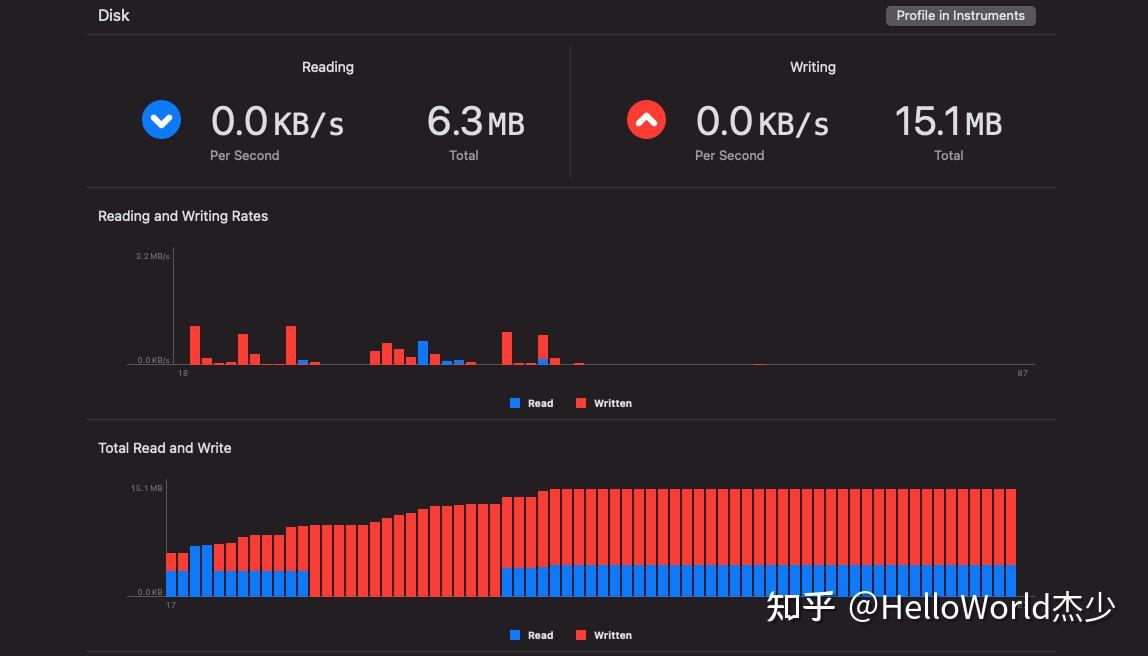Viewport: 1148px width, 656px height.
Task: Click the 15.1 MB axis label in Total chart
Action: (146, 488)
